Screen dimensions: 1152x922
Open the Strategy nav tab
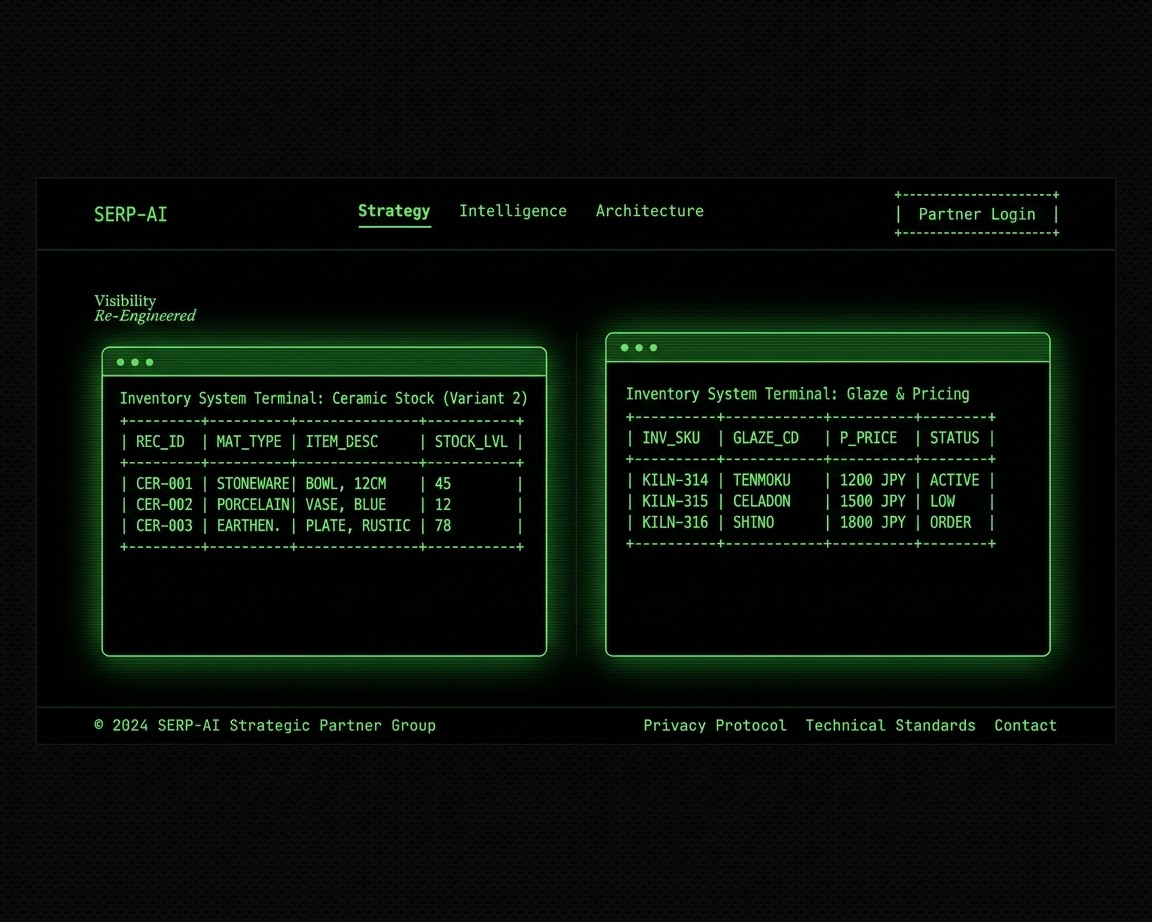pyautogui.click(x=394, y=211)
